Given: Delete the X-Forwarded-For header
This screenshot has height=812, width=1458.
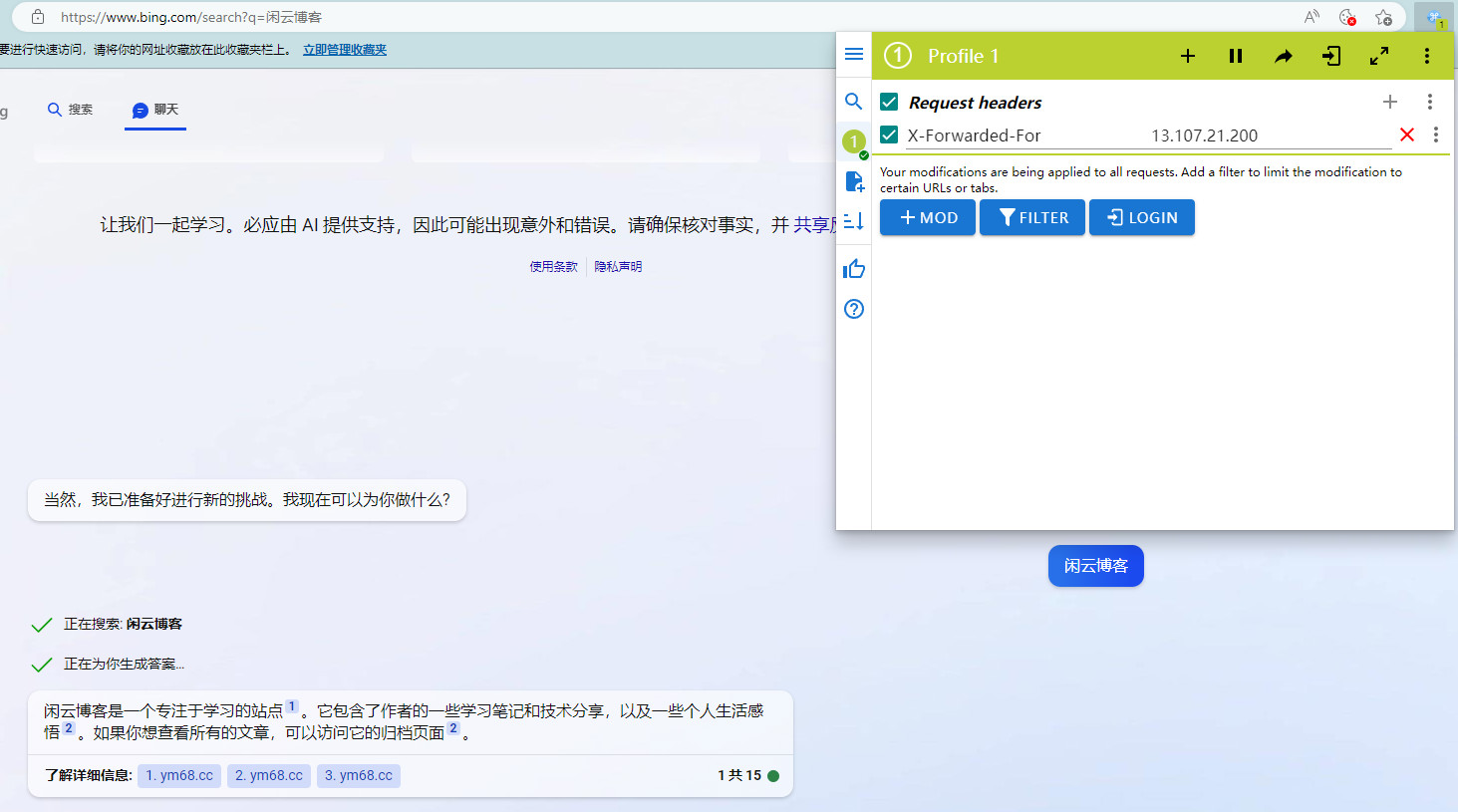Looking at the screenshot, I should coord(1407,135).
